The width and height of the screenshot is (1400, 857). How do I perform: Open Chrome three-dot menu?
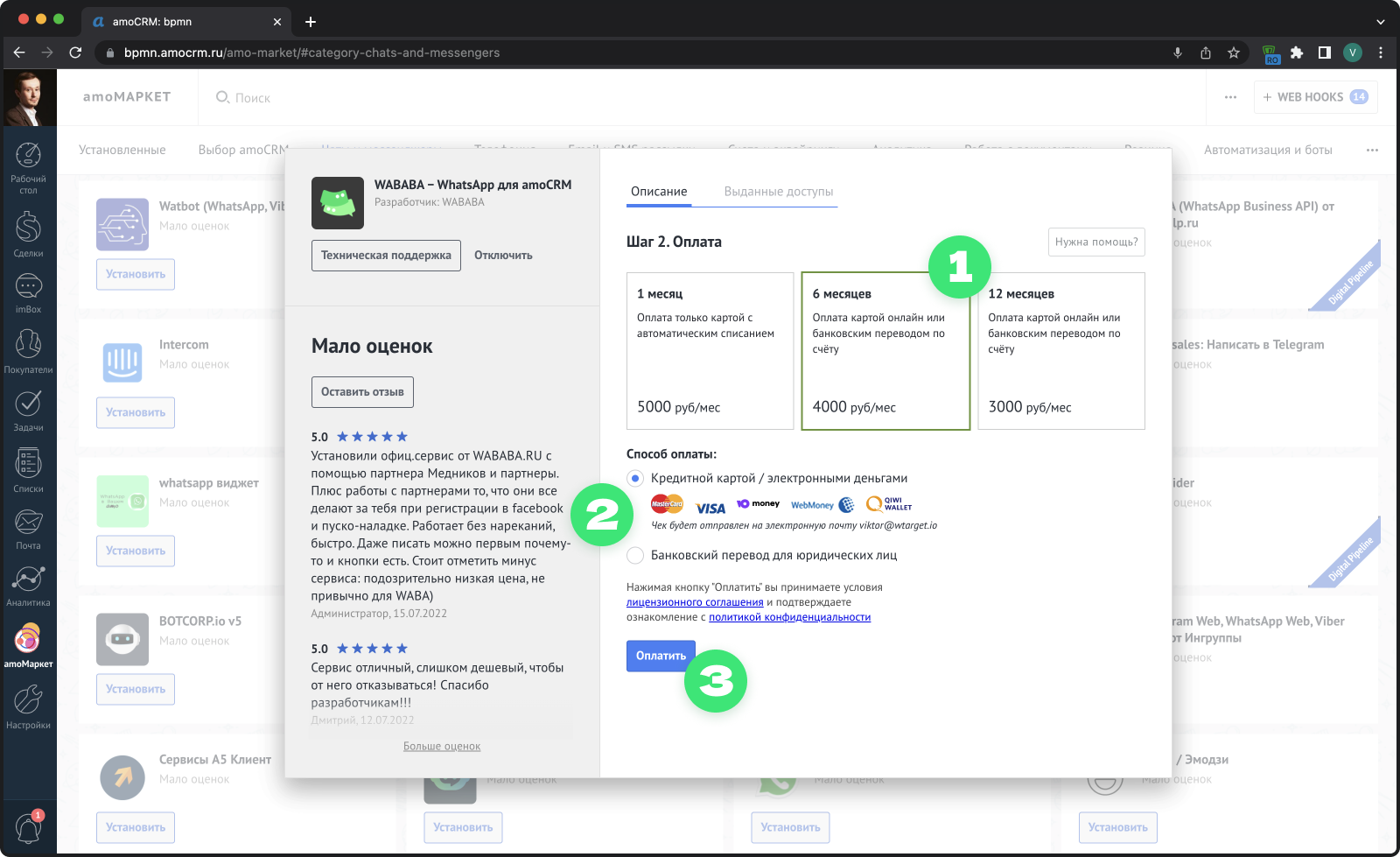click(1381, 53)
